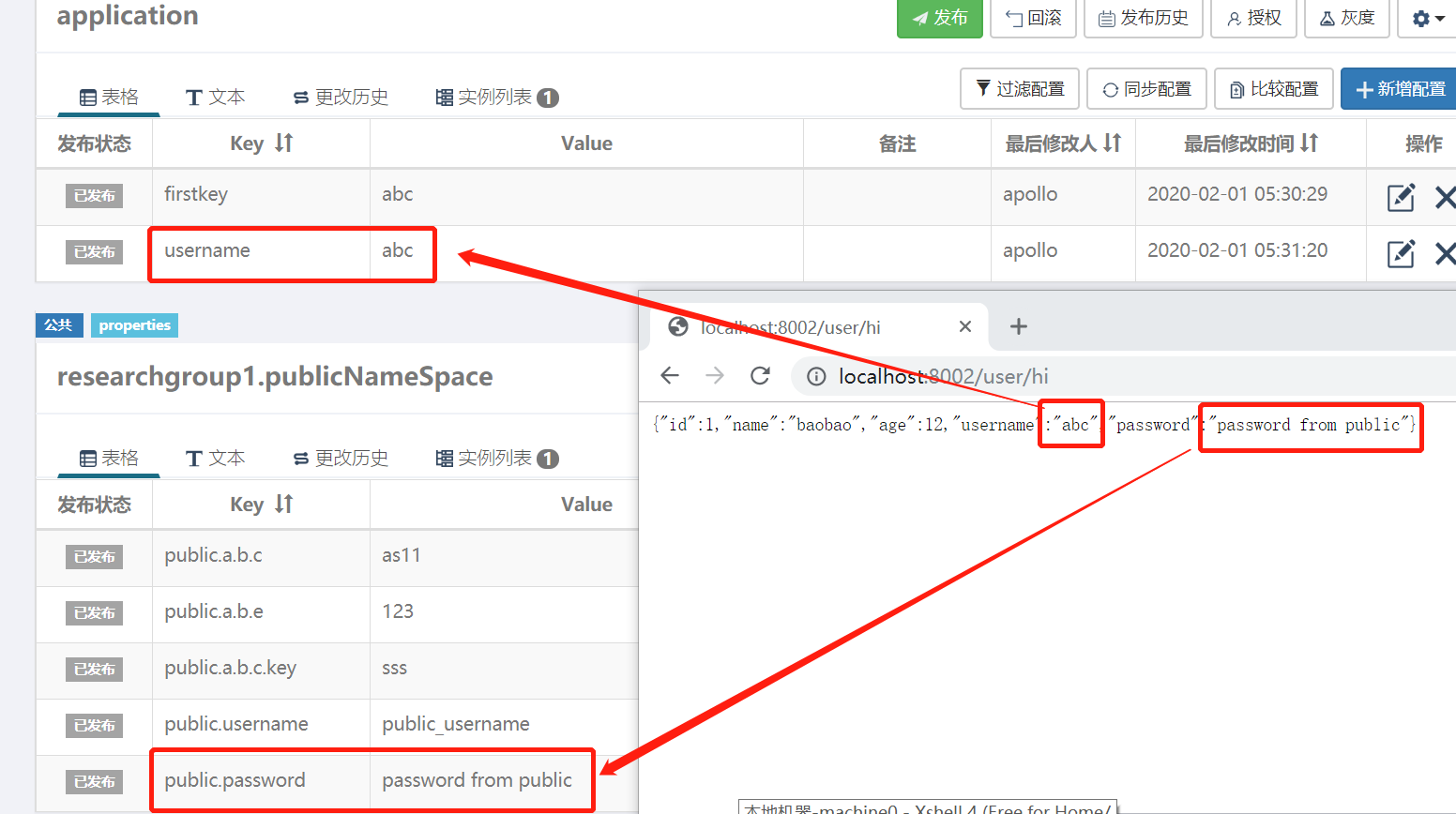Viewport: 1456px width, 814px height.
Task: Click firstkey key cell
Action: 261,197
